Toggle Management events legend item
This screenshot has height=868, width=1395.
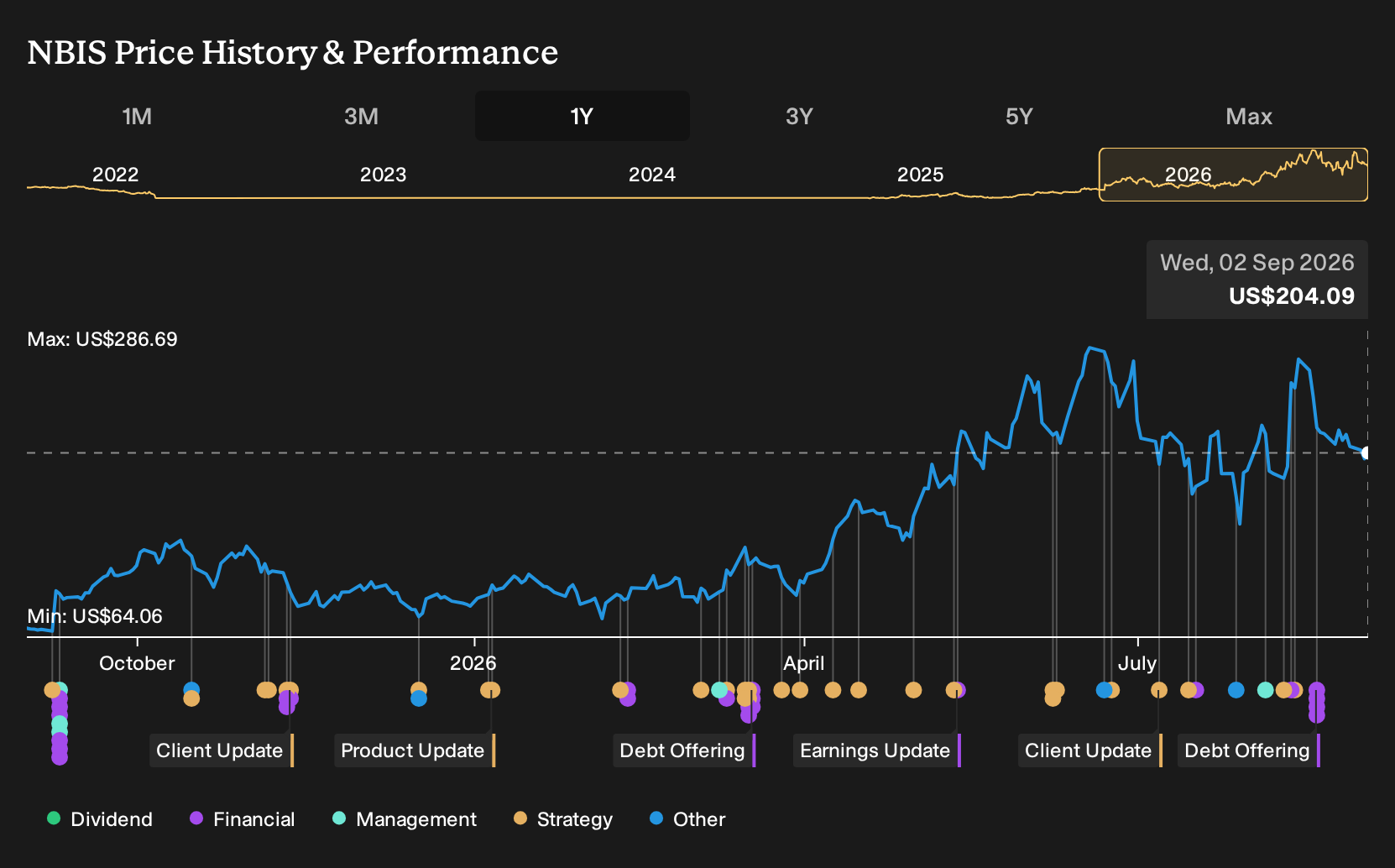(405, 819)
